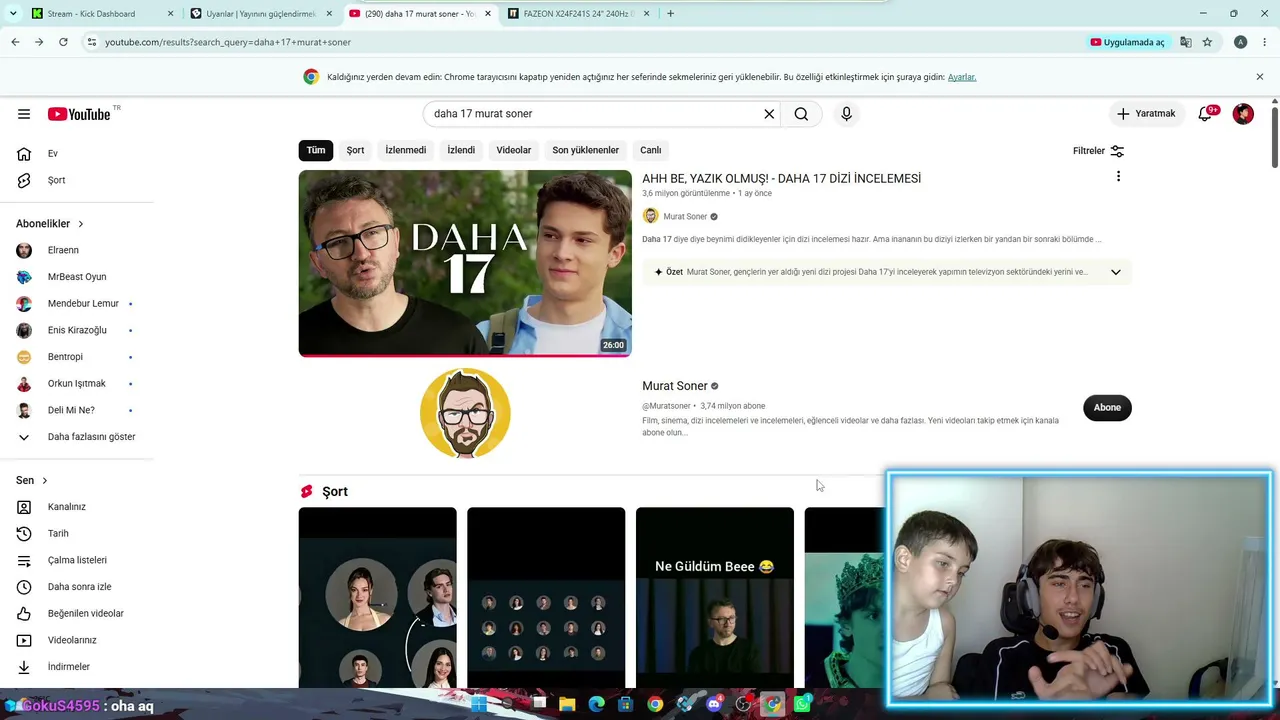Play the Daha 17 video thumbnail

click(x=465, y=263)
